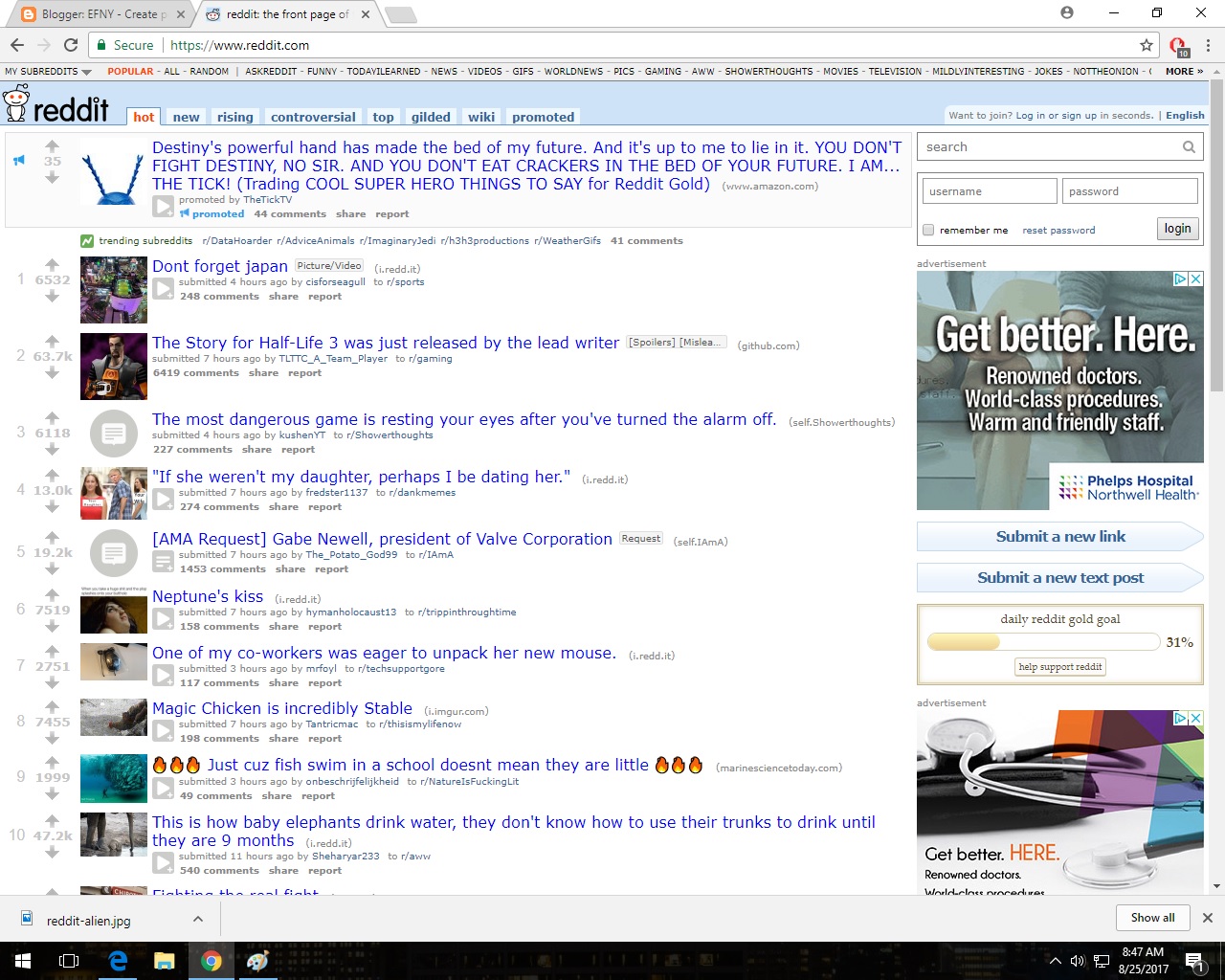Click the English language link

1185,116
